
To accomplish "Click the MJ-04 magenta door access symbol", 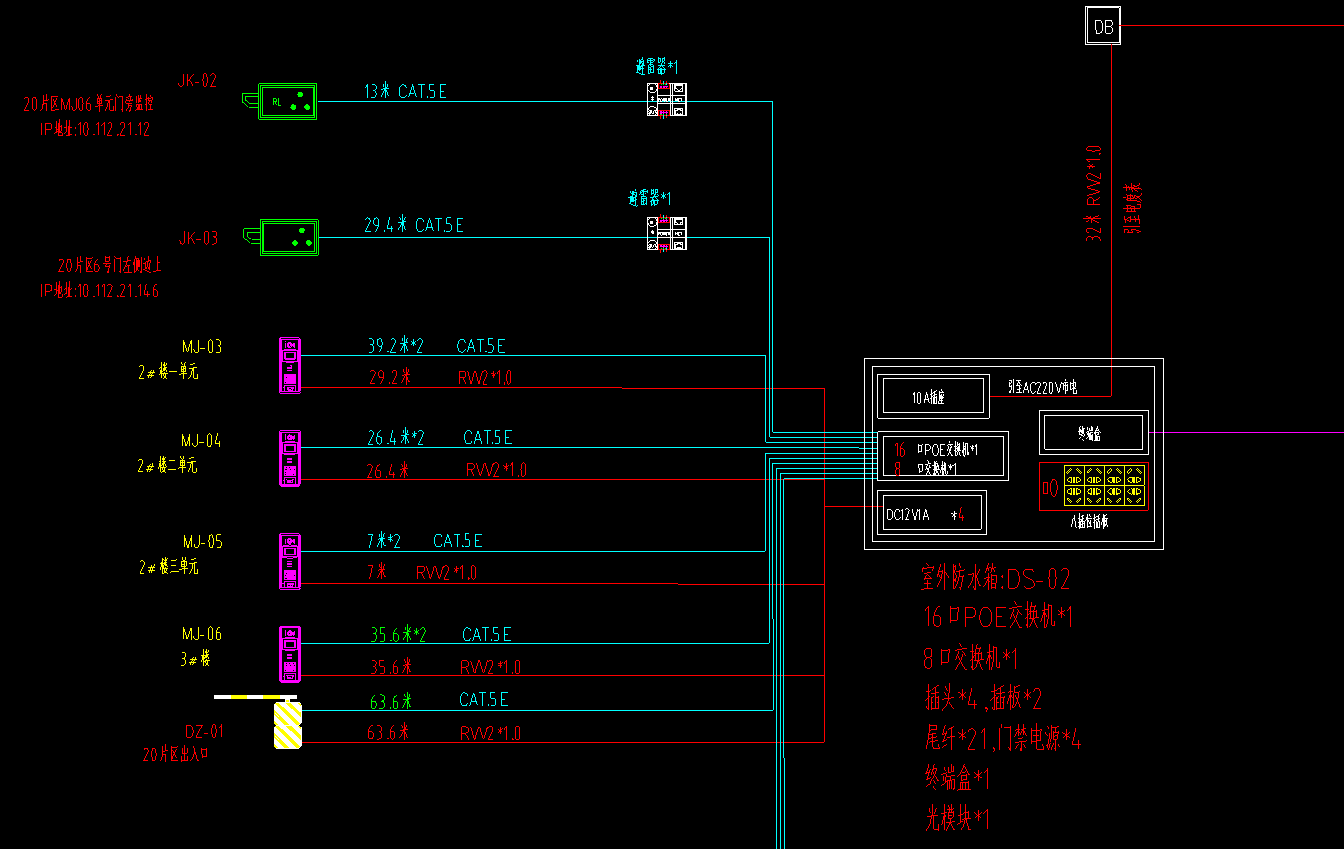I will (290, 458).
